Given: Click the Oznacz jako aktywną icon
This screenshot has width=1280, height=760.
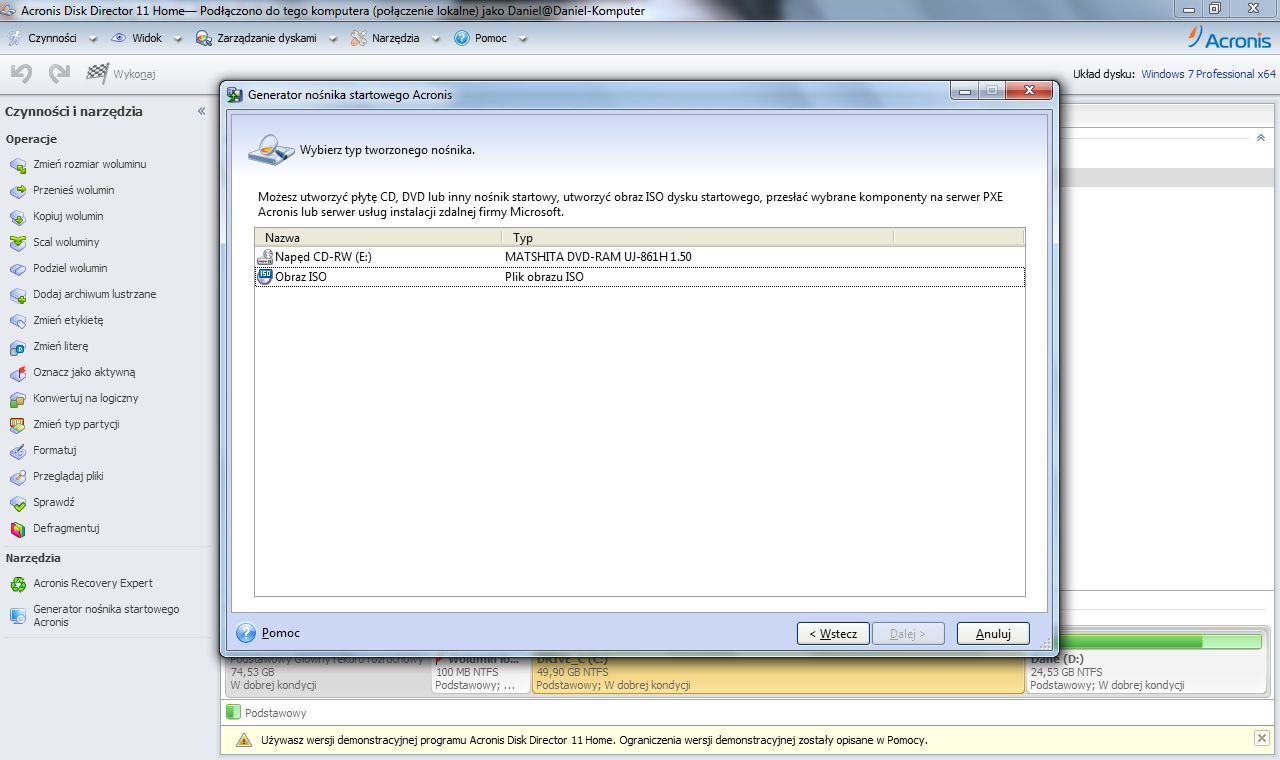Looking at the screenshot, I should coord(17,373).
